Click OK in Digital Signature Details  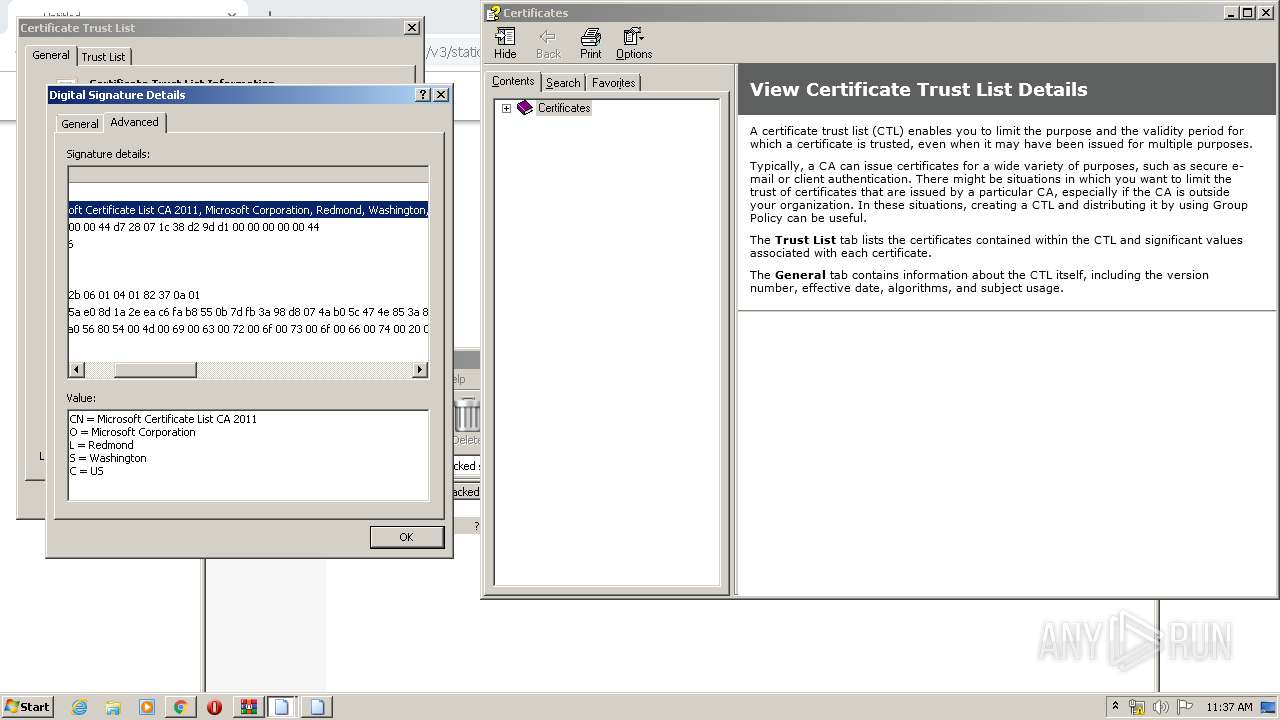click(x=406, y=537)
